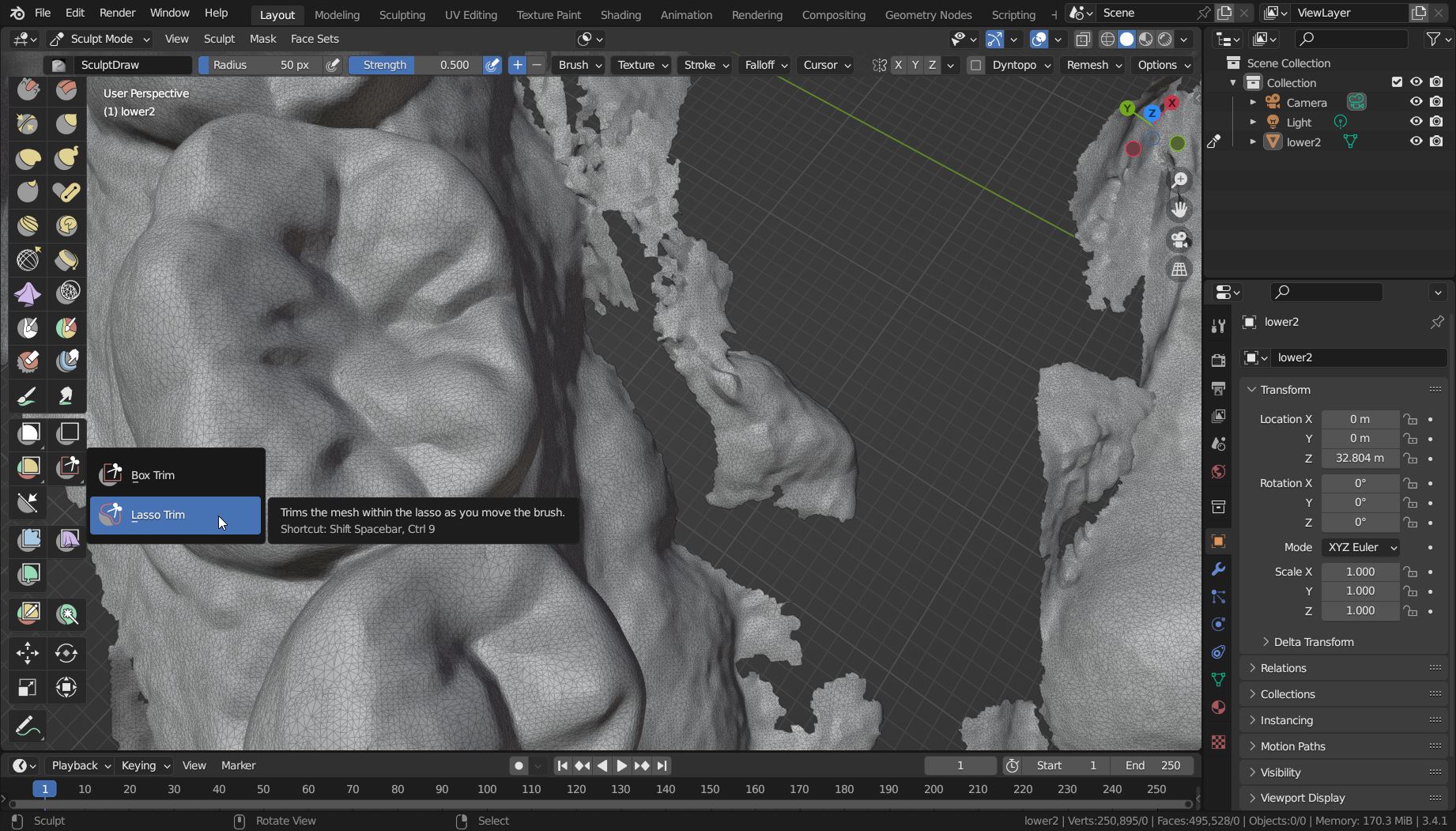1456x831 pixels.
Task: Select the Annotate tool
Action: coord(28,726)
